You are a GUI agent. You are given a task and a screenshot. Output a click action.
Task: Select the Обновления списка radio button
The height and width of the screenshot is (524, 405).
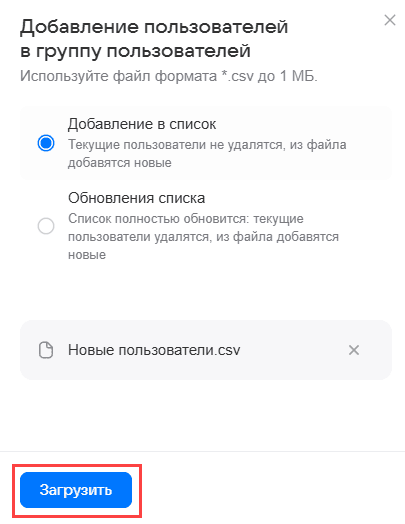(x=46, y=226)
